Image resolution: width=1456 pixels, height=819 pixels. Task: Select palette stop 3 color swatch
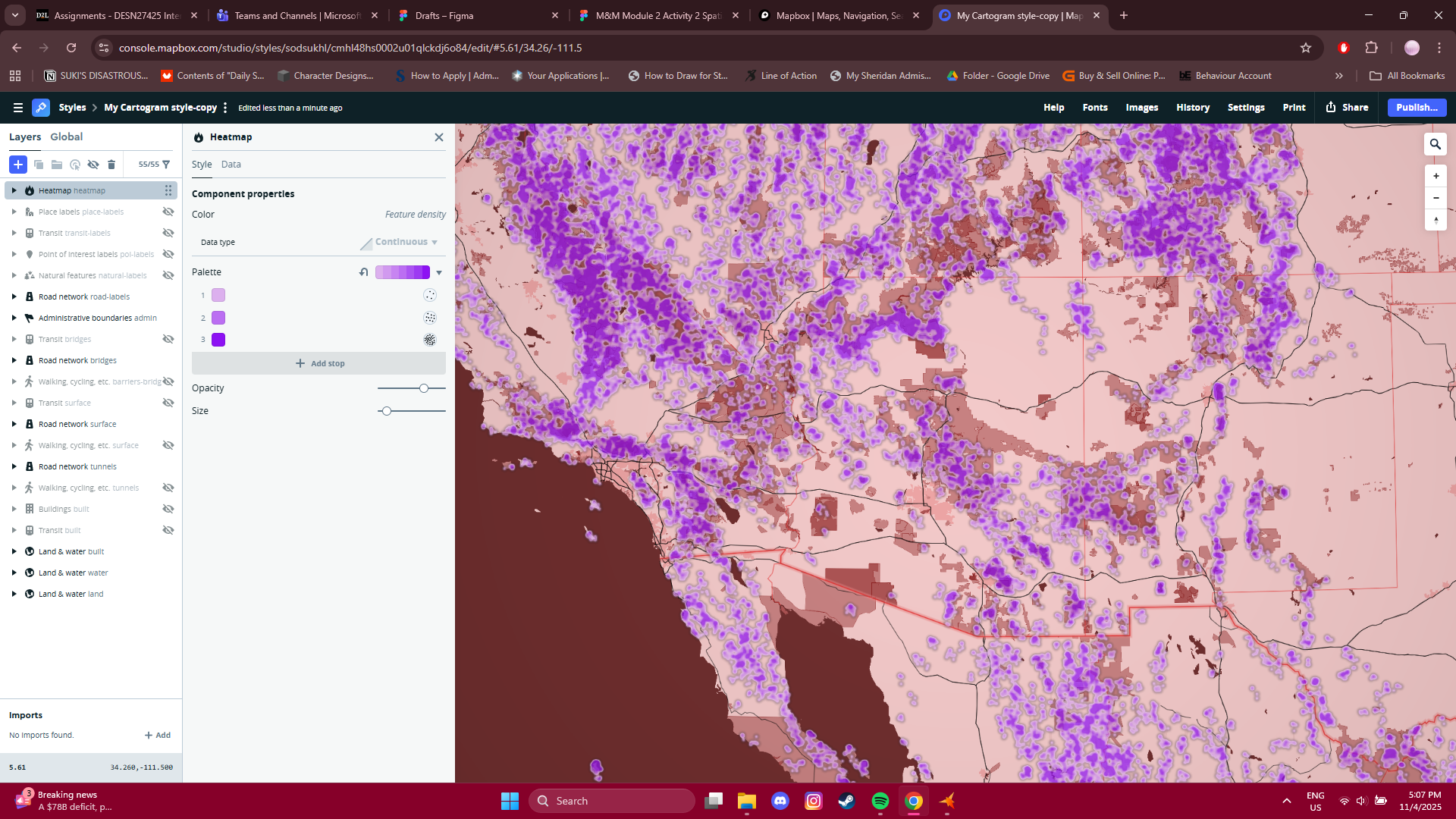tap(219, 340)
